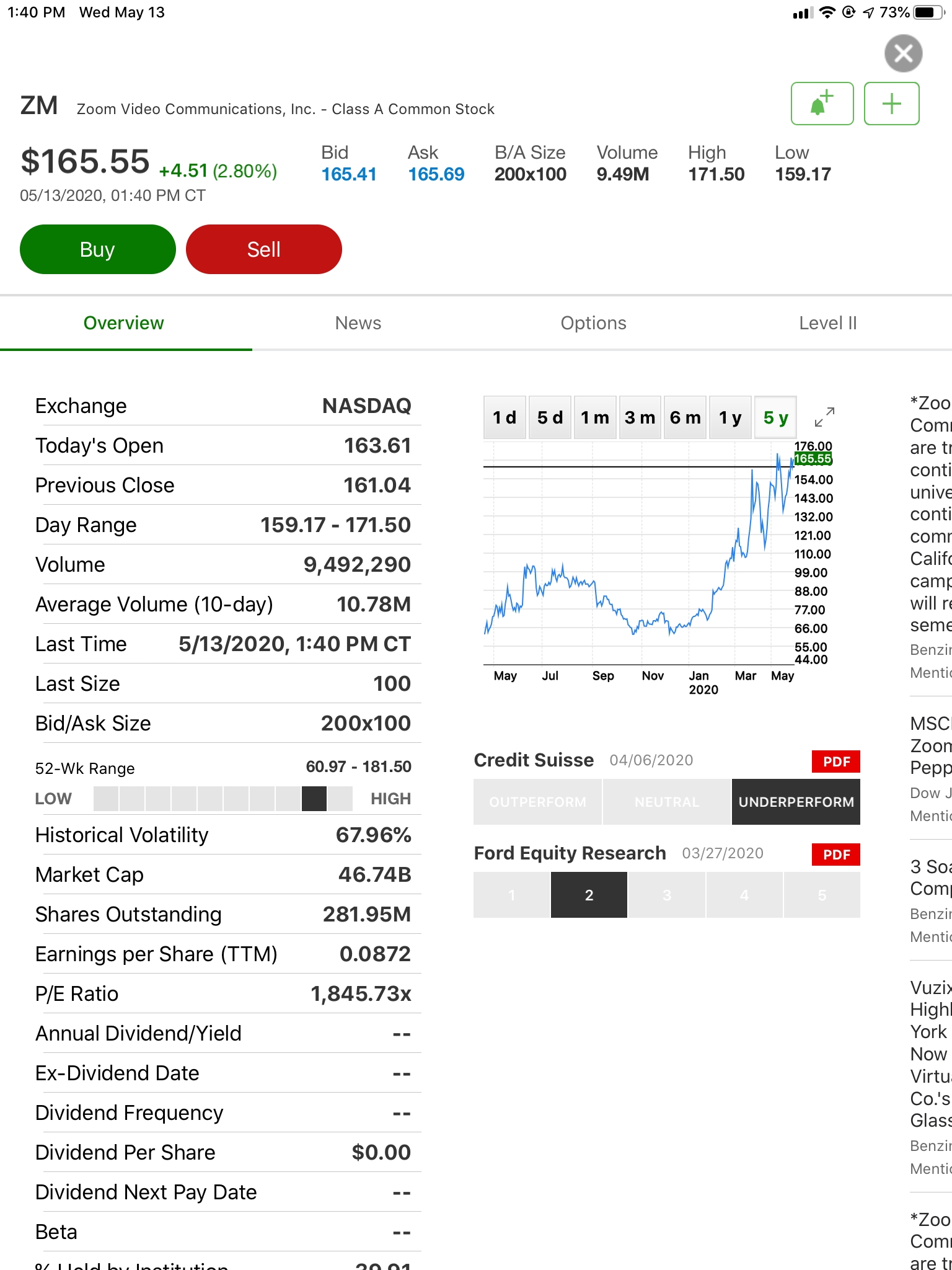Tap Ford Equity rating 2 box
This screenshot has height=1270, width=952.
point(589,895)
